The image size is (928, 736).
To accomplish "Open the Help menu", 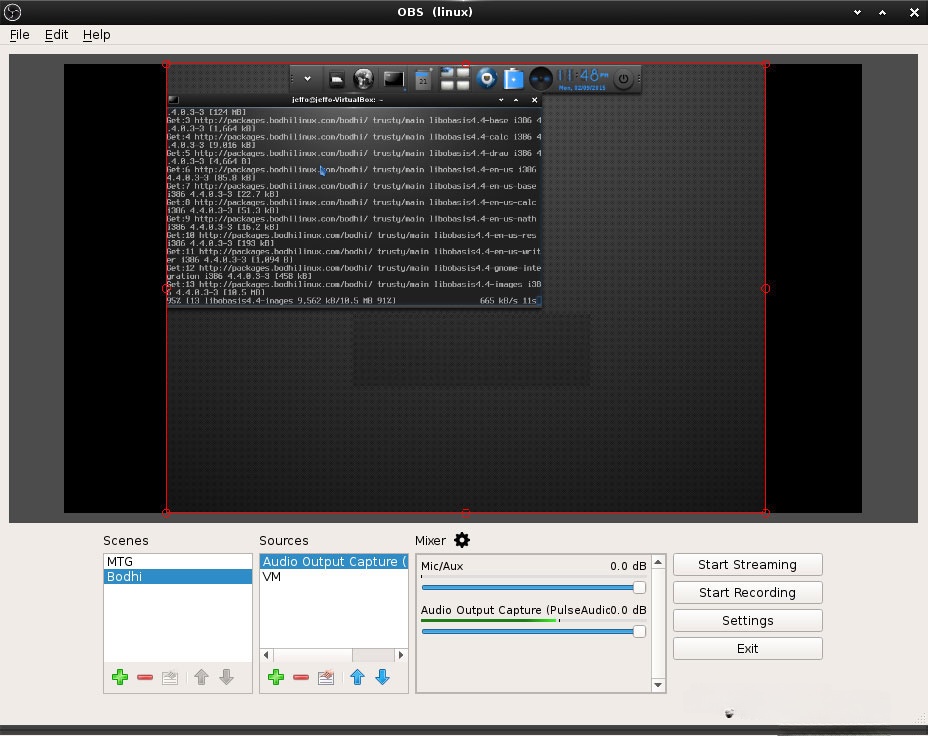I will pyautogui.click(x=96, y=35).
